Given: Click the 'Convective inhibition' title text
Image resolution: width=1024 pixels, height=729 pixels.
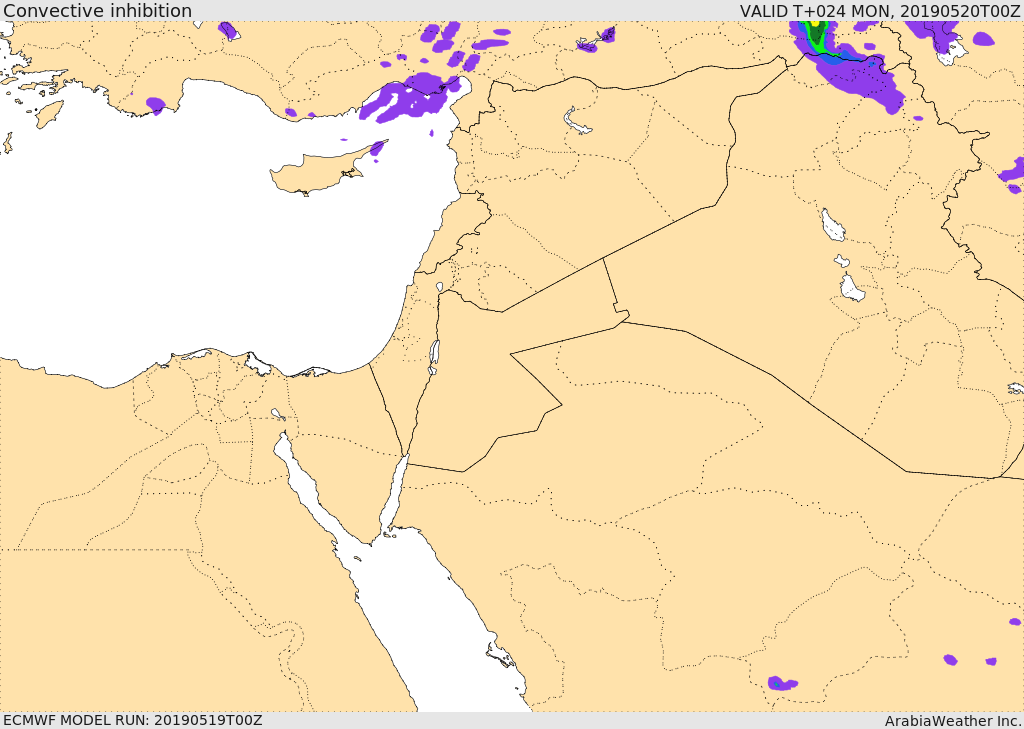Looking at the screenshot, I should click(x=98, y=11).
